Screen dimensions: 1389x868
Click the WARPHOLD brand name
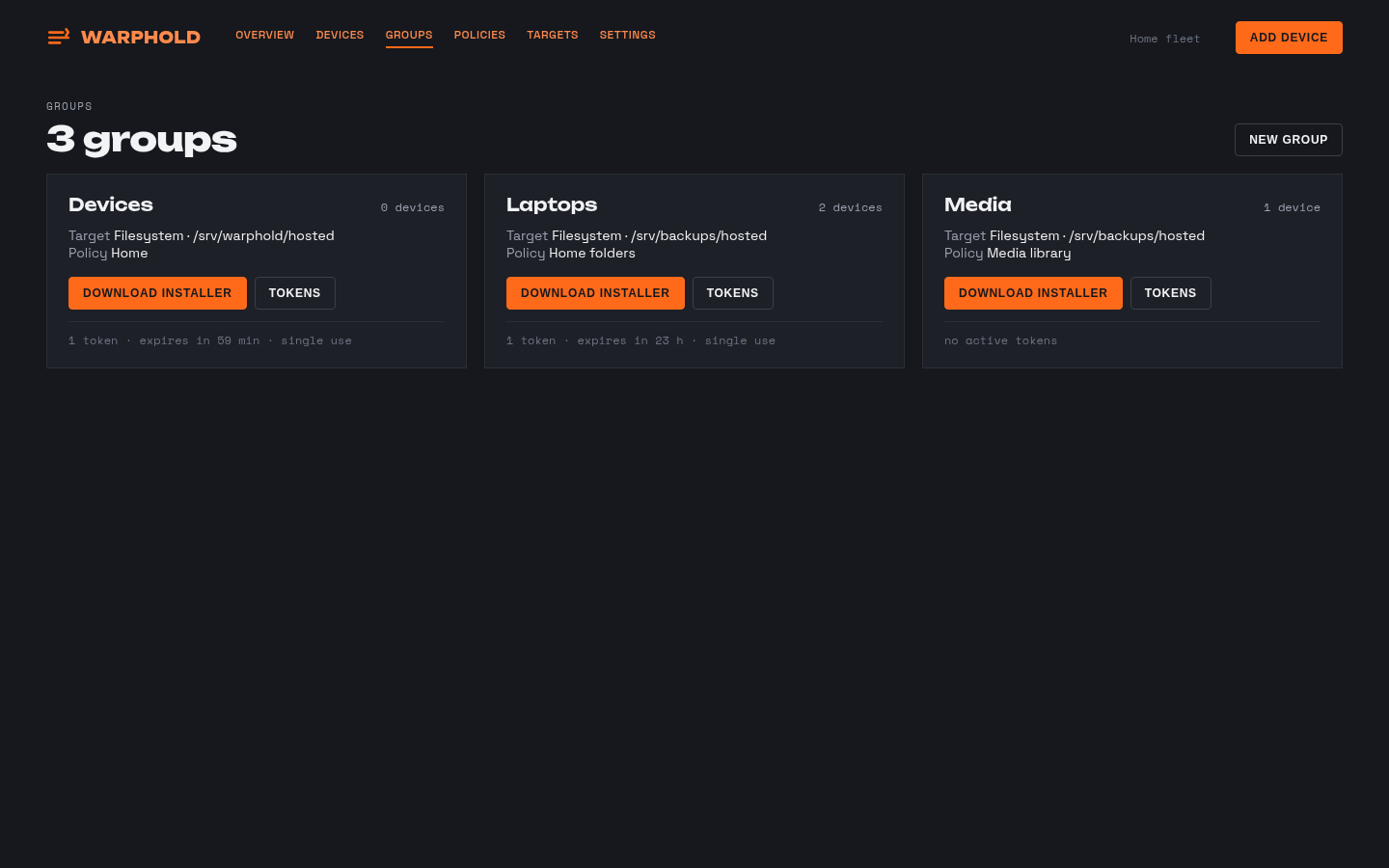pyautogui.click(x=141, y=37)
